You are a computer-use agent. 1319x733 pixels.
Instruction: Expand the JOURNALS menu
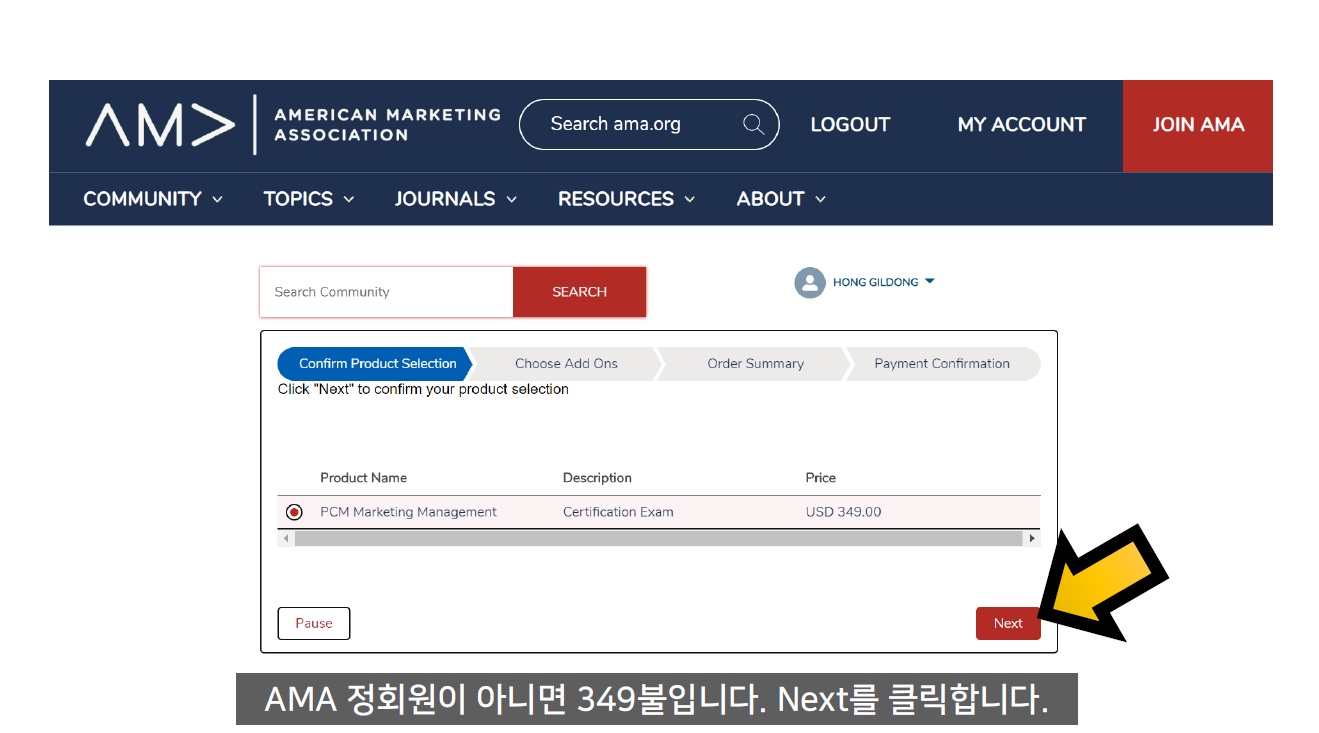tap(456, 199)
